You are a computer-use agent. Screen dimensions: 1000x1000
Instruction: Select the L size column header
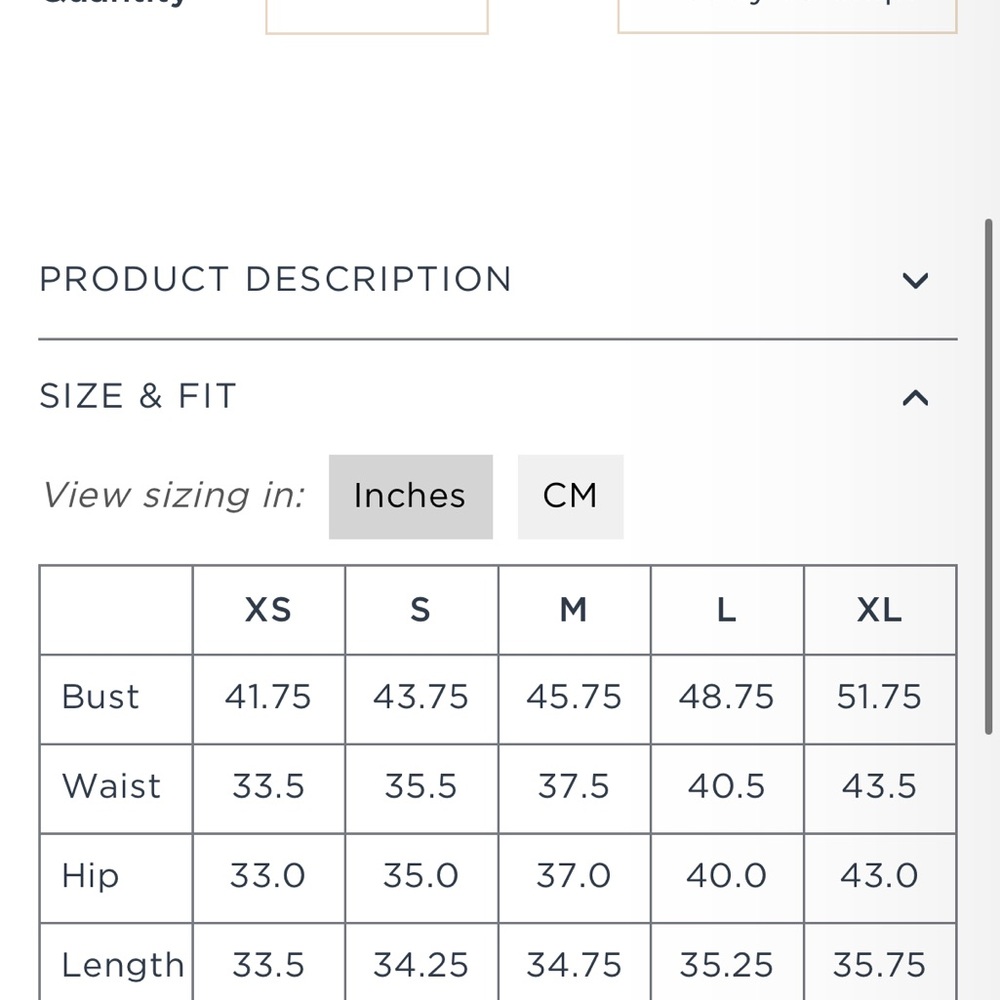[727, 610]
